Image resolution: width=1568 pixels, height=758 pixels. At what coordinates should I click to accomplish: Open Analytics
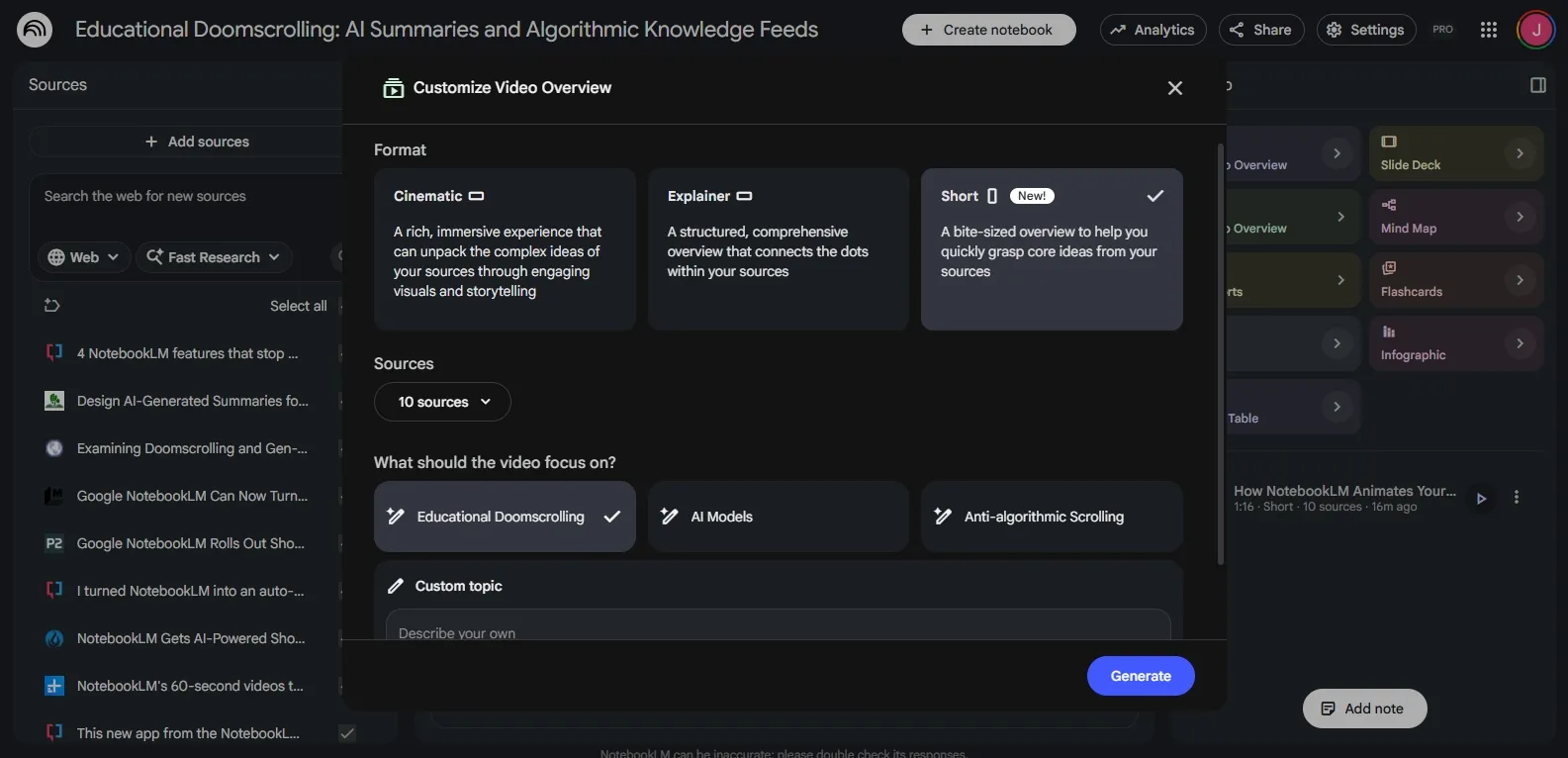click(x=1153, y=30)
